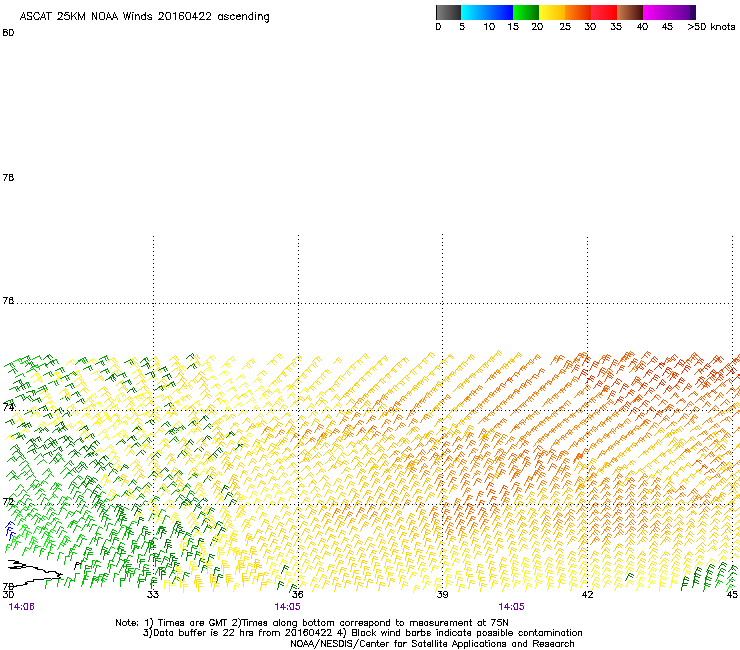The image size is (740, 650).
Task: Click the blue wind barbs on the map
Action: click(x=10, y=530)
